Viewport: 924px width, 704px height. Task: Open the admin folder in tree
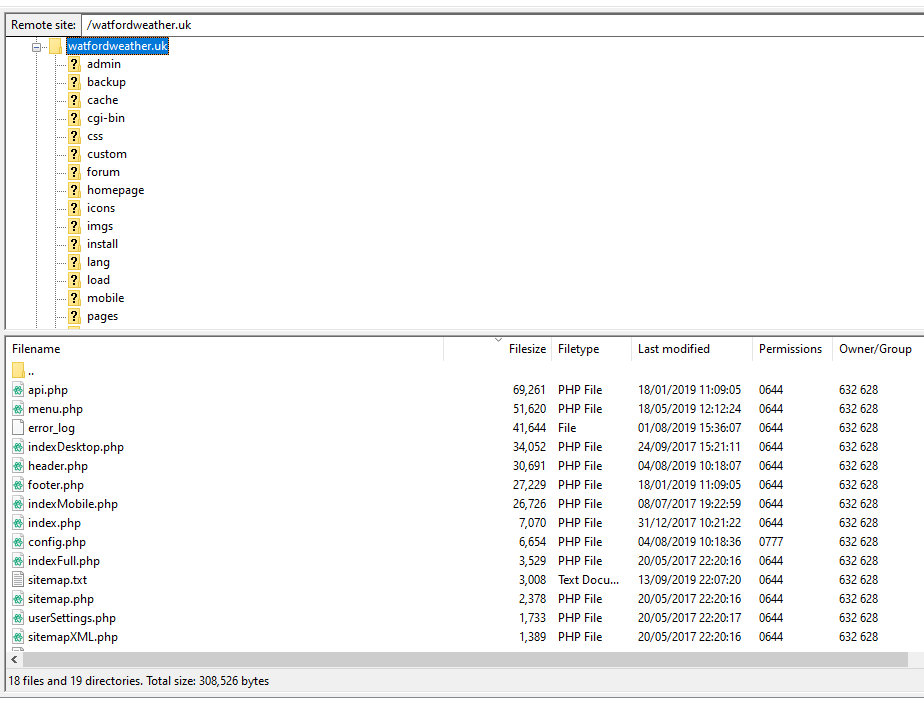tap(104, 64)
